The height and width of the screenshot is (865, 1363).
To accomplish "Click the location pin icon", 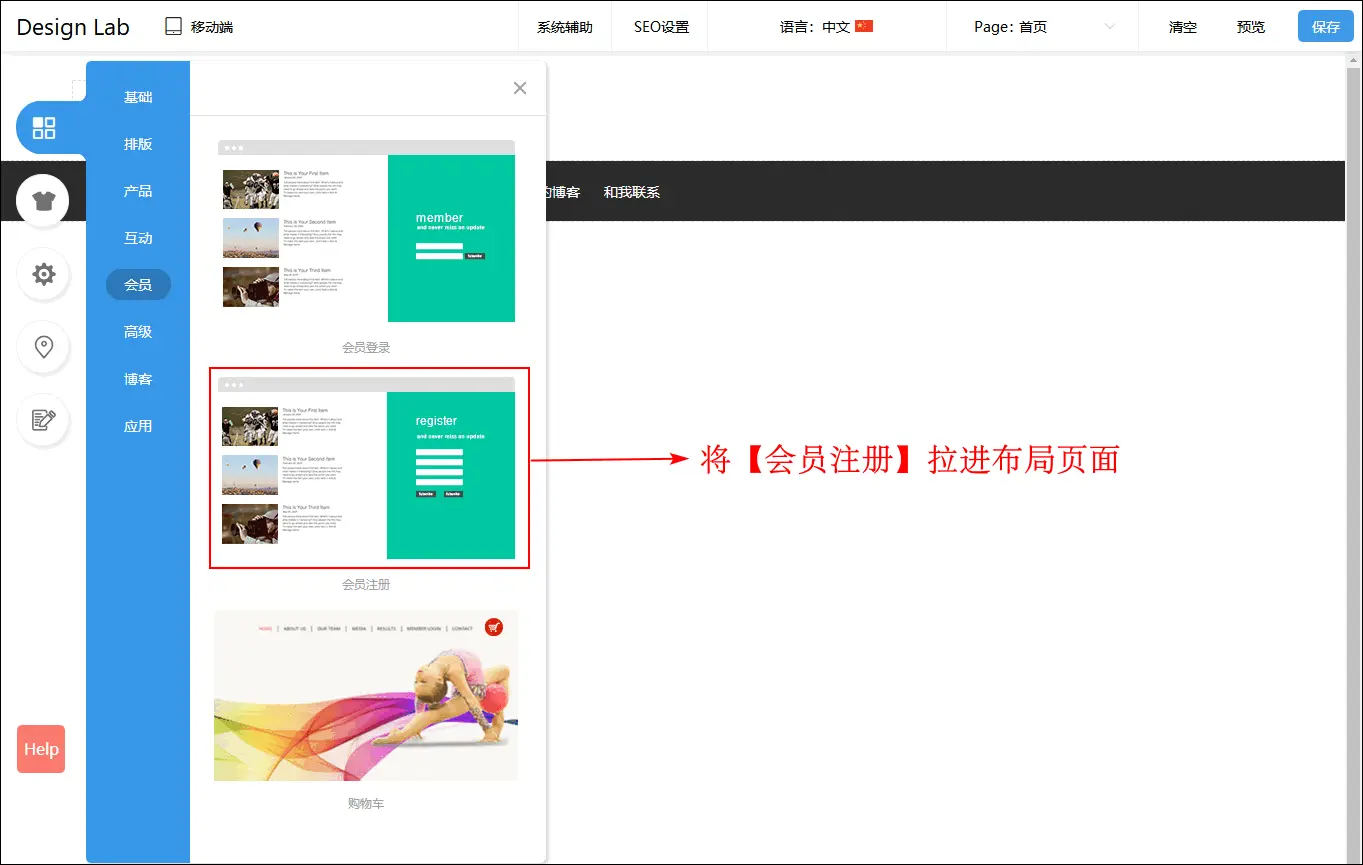I will (x=43, y=347).
